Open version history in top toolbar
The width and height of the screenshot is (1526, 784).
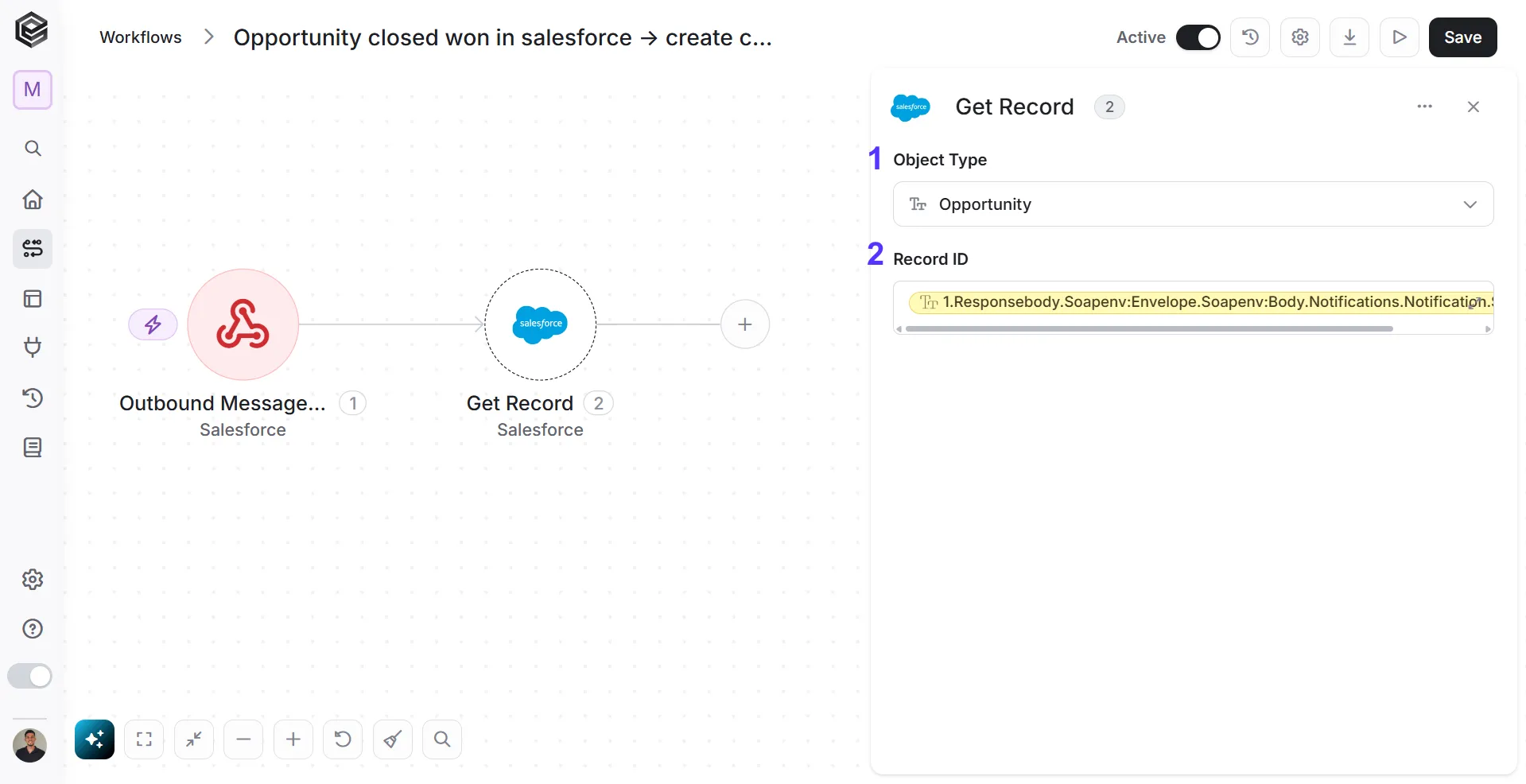(1250, 37)
